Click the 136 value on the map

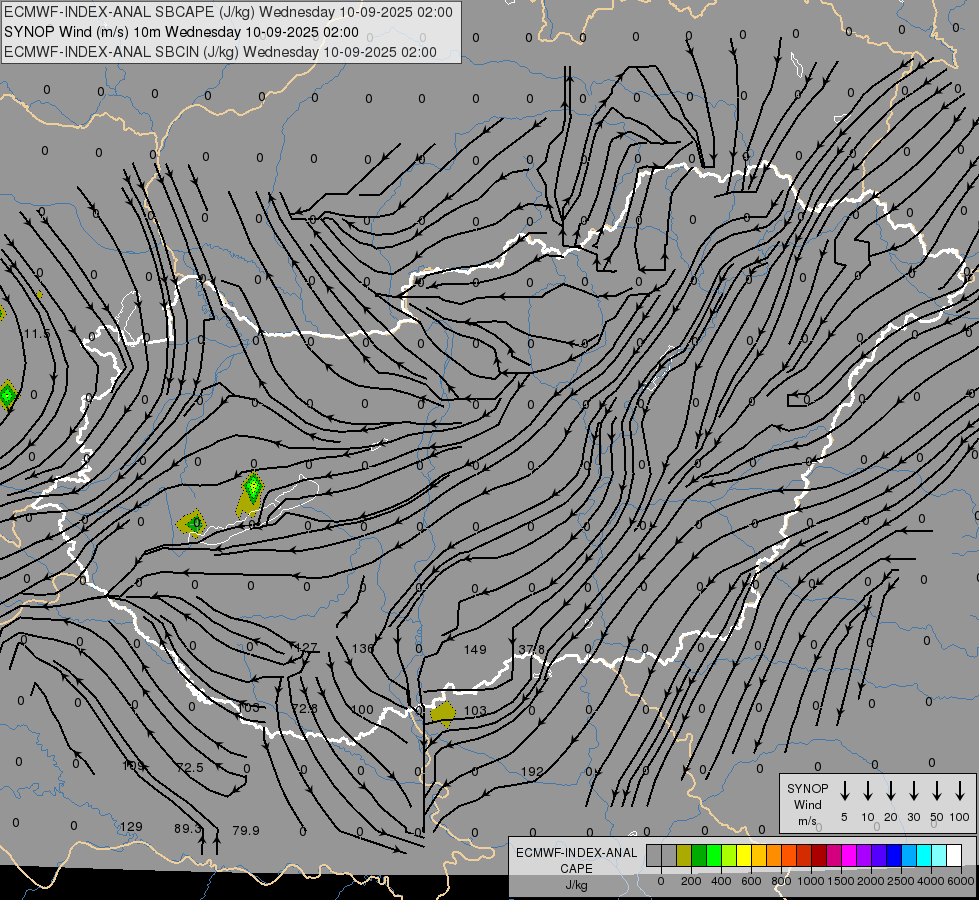tap(363, 648)
